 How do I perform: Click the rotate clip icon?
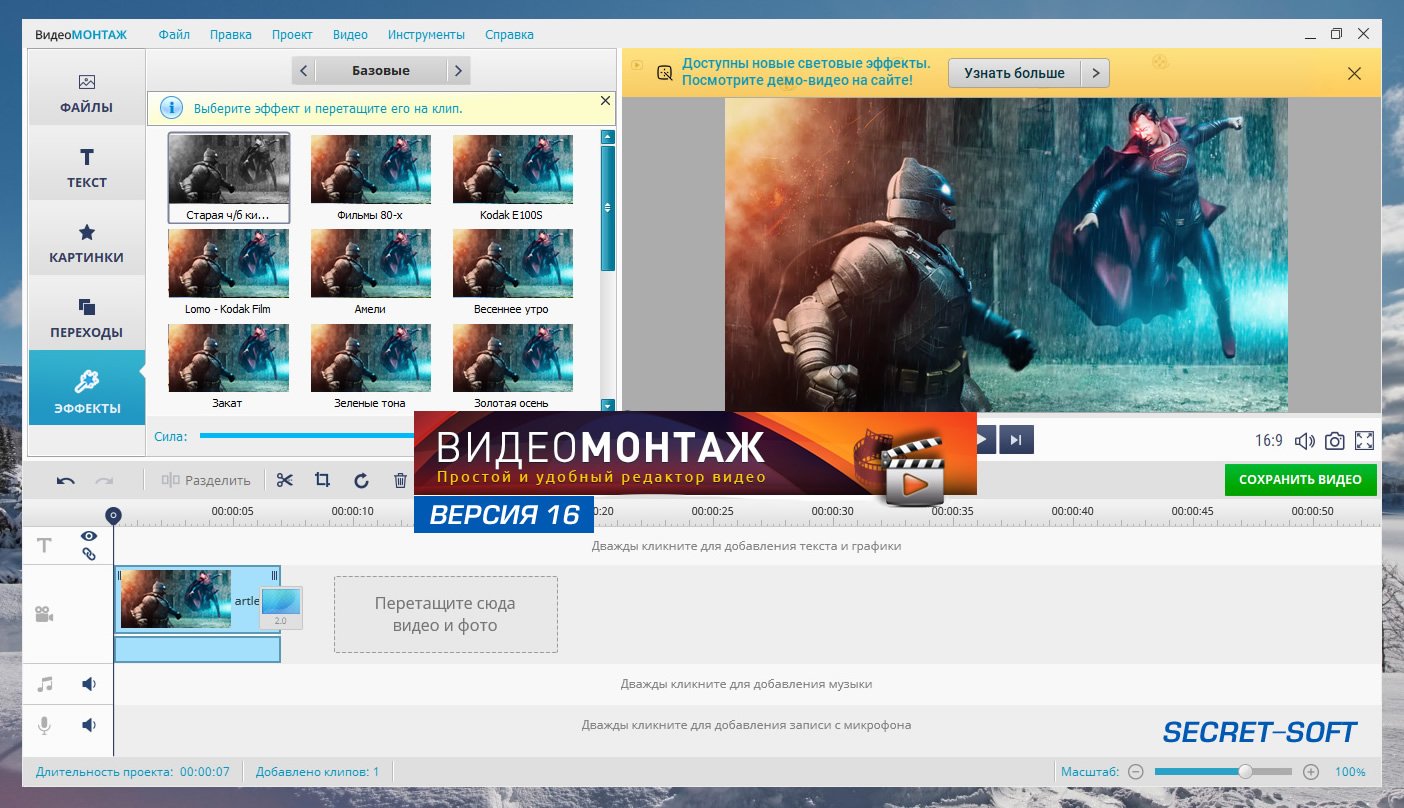[361, 480]
